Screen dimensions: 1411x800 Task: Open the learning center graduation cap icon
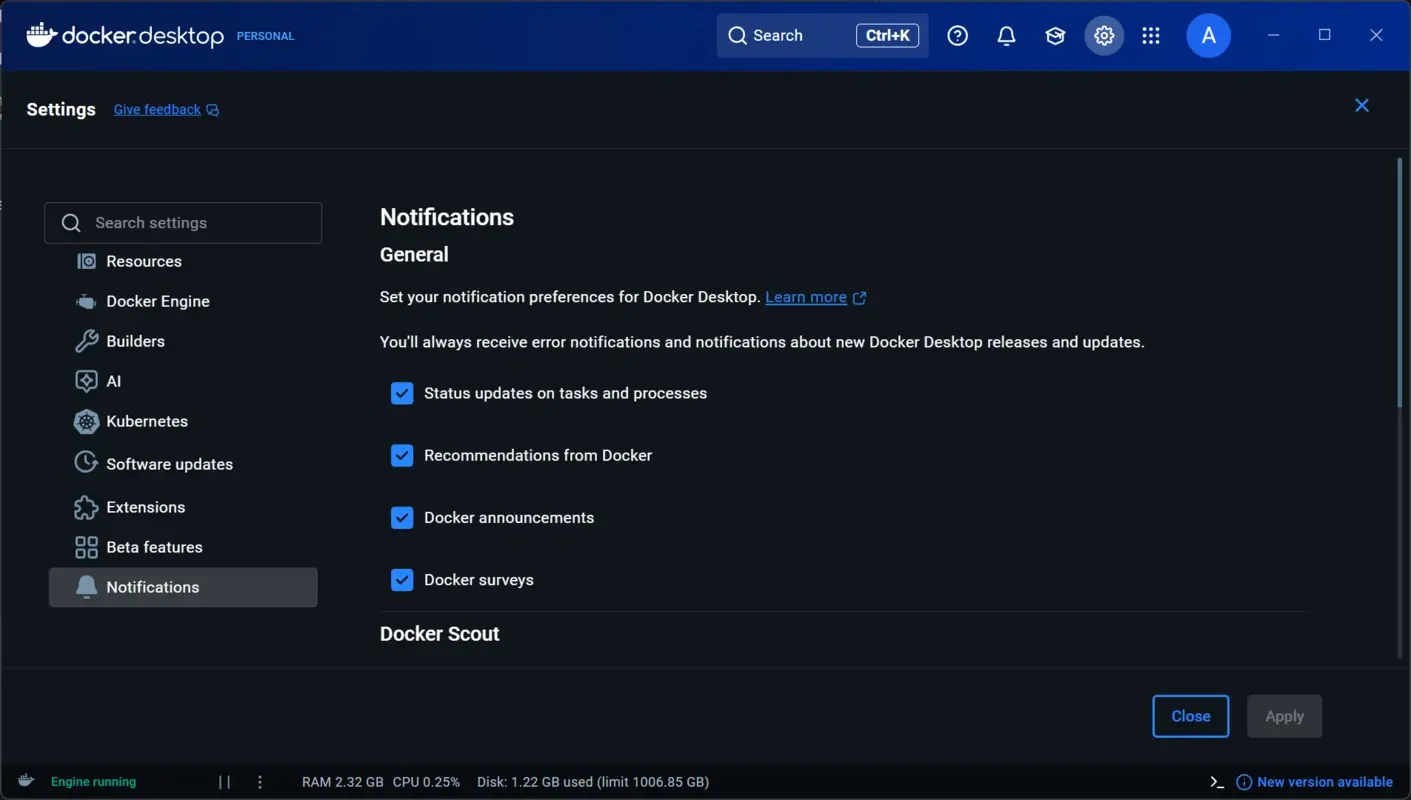[1054, 35]
